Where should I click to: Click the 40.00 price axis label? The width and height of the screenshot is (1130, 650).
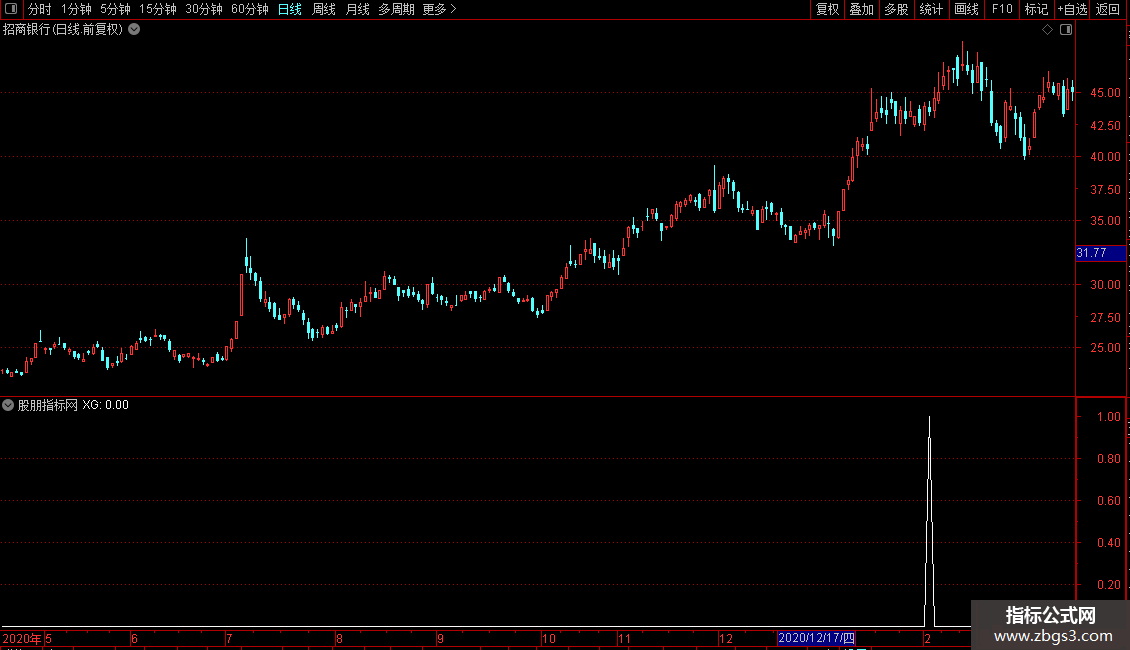[1105, 156]
